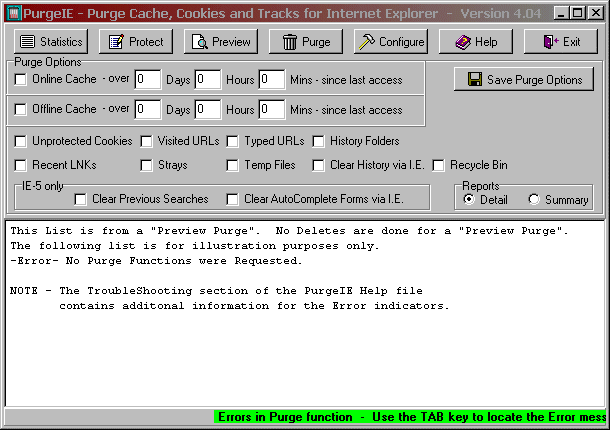
Task: Select the Summary report radio button
Action: 534,199
